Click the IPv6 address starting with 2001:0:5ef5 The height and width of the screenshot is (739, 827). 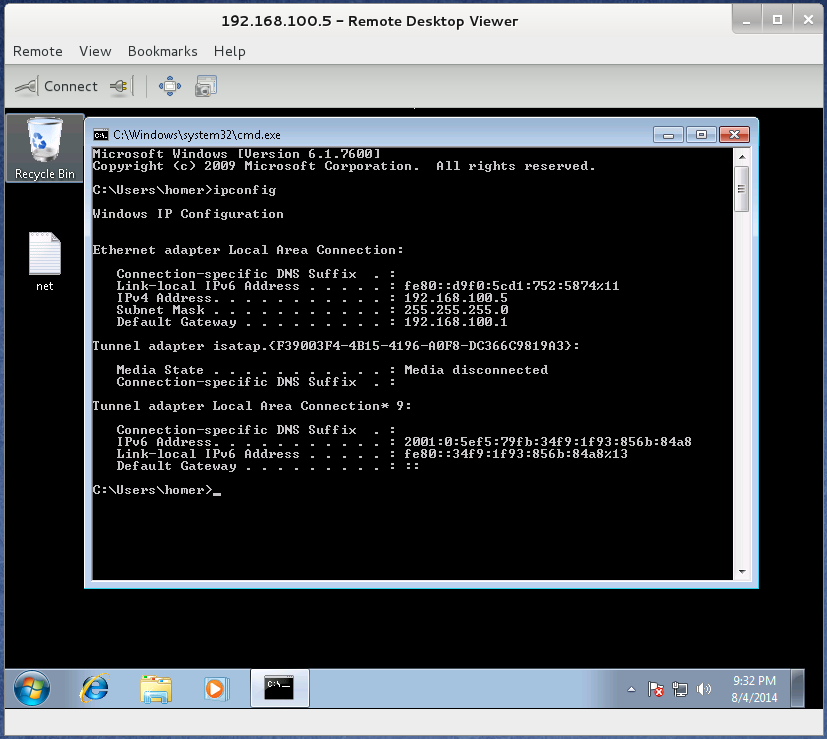click(x=547, y=442)
